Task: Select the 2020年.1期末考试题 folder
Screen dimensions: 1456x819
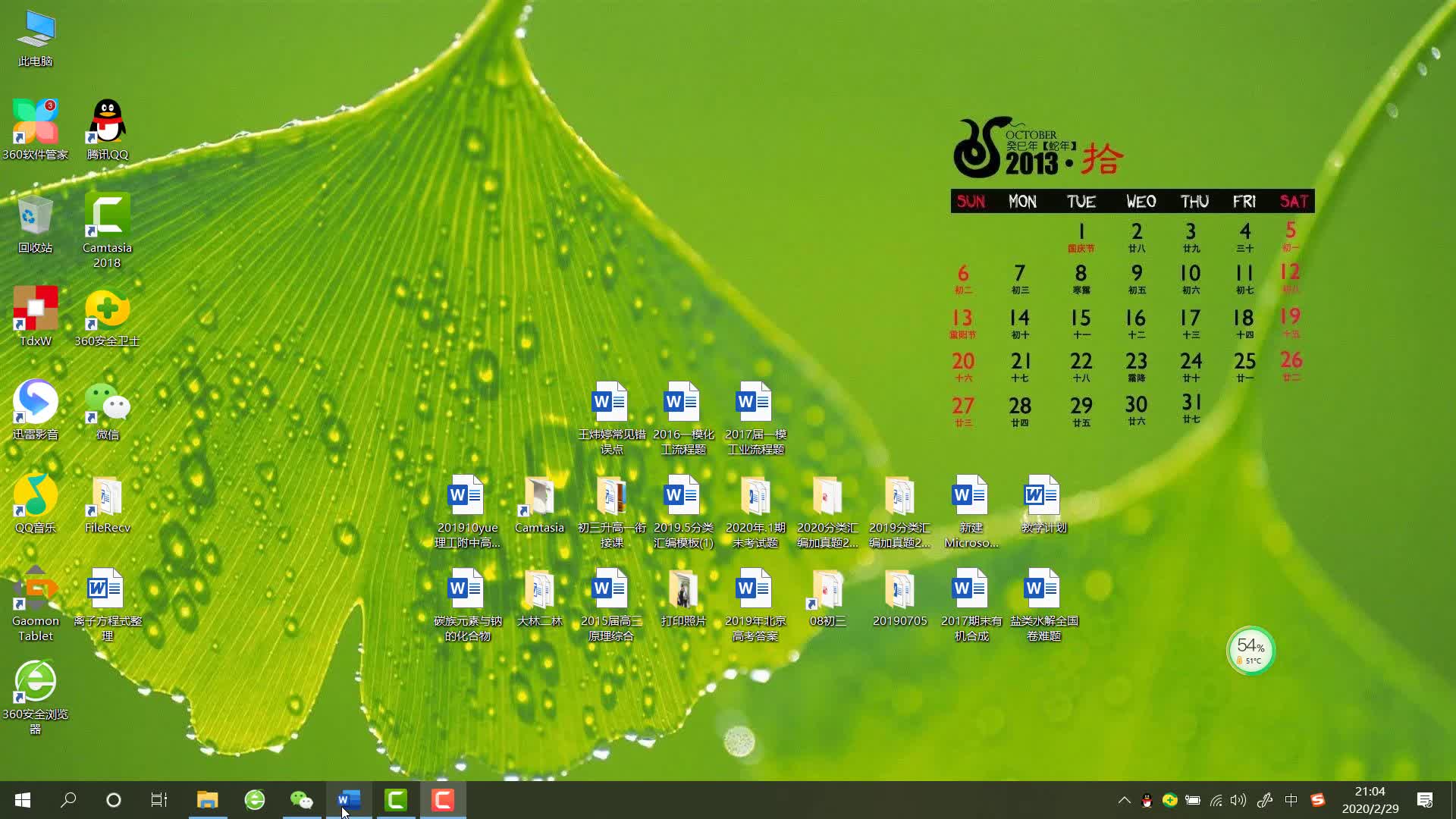Action: [x=756, y=511]
